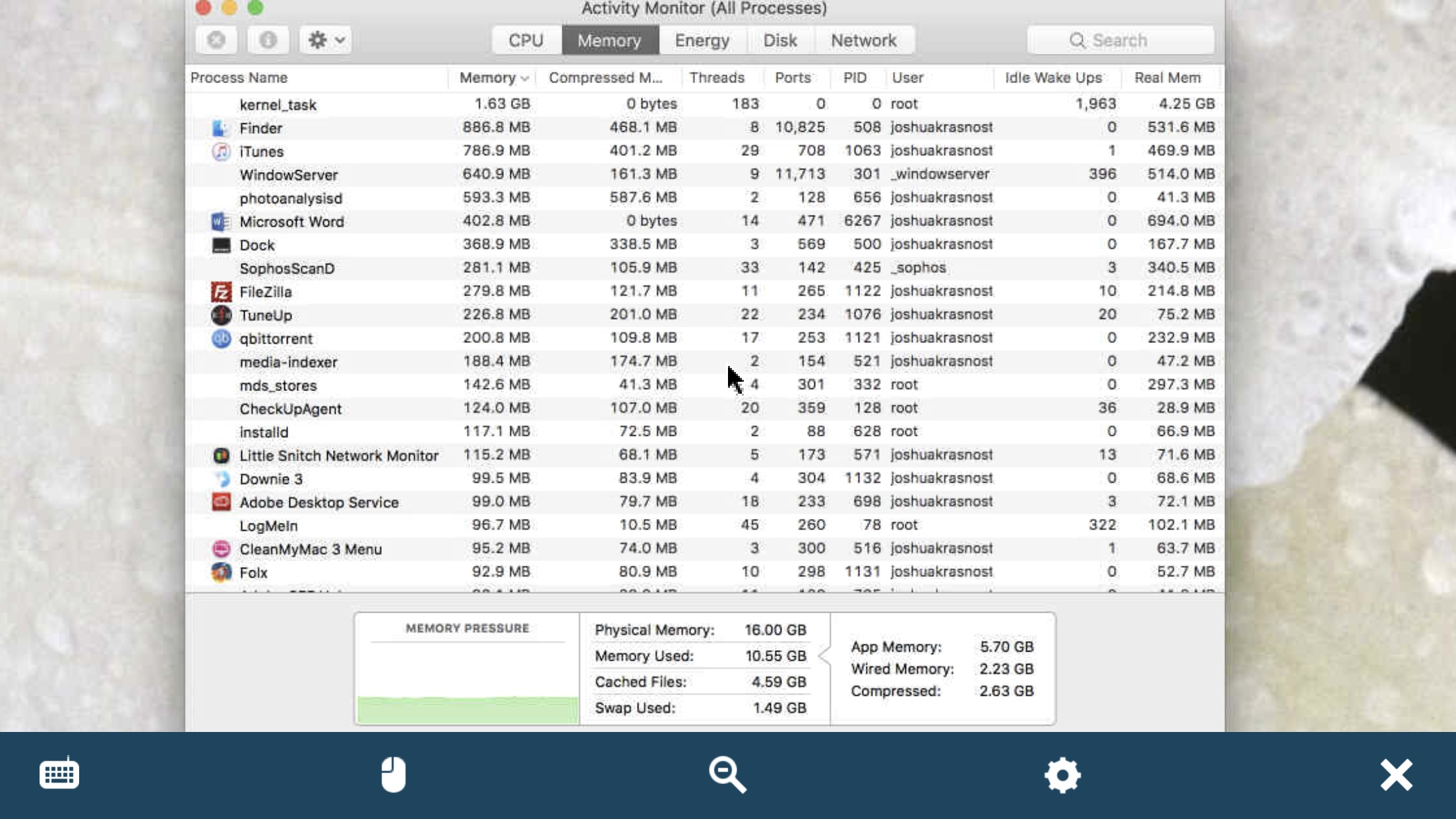This screenshot has width=1456, height=819.
Task: Toggle the remote mouse mode icon
Action: [394, 774]
